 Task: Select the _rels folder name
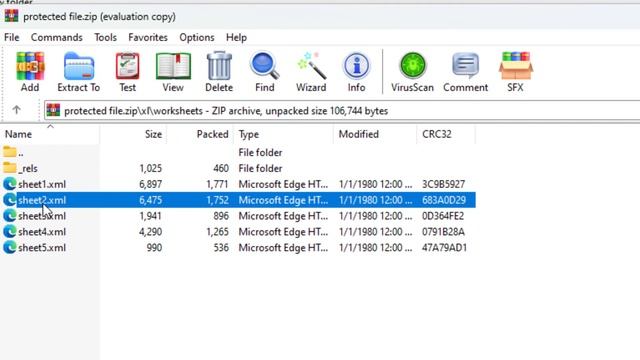coord(28,168)
